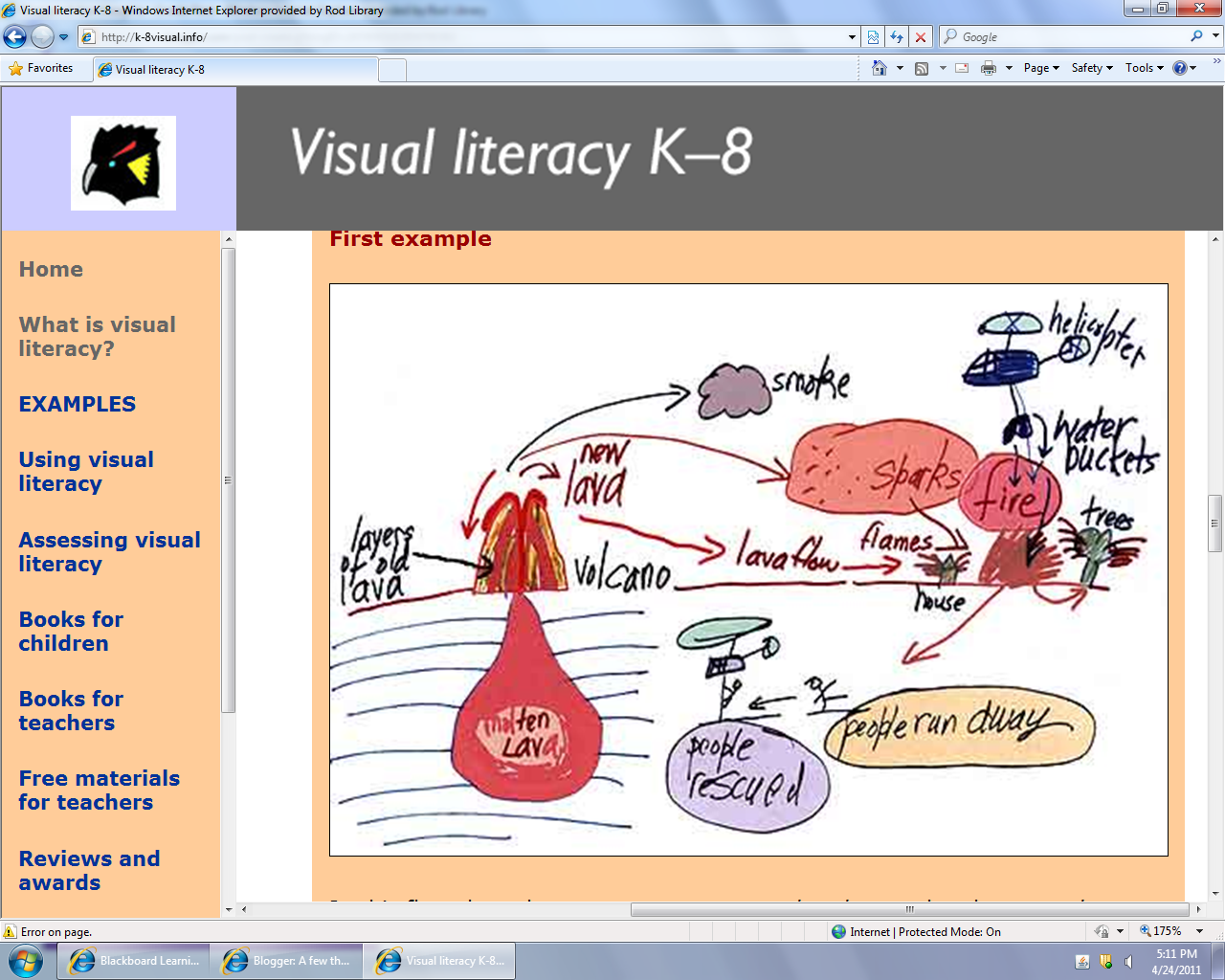Click the Help question mark icon
The image size is (1225, 980).
(1180, 68)
